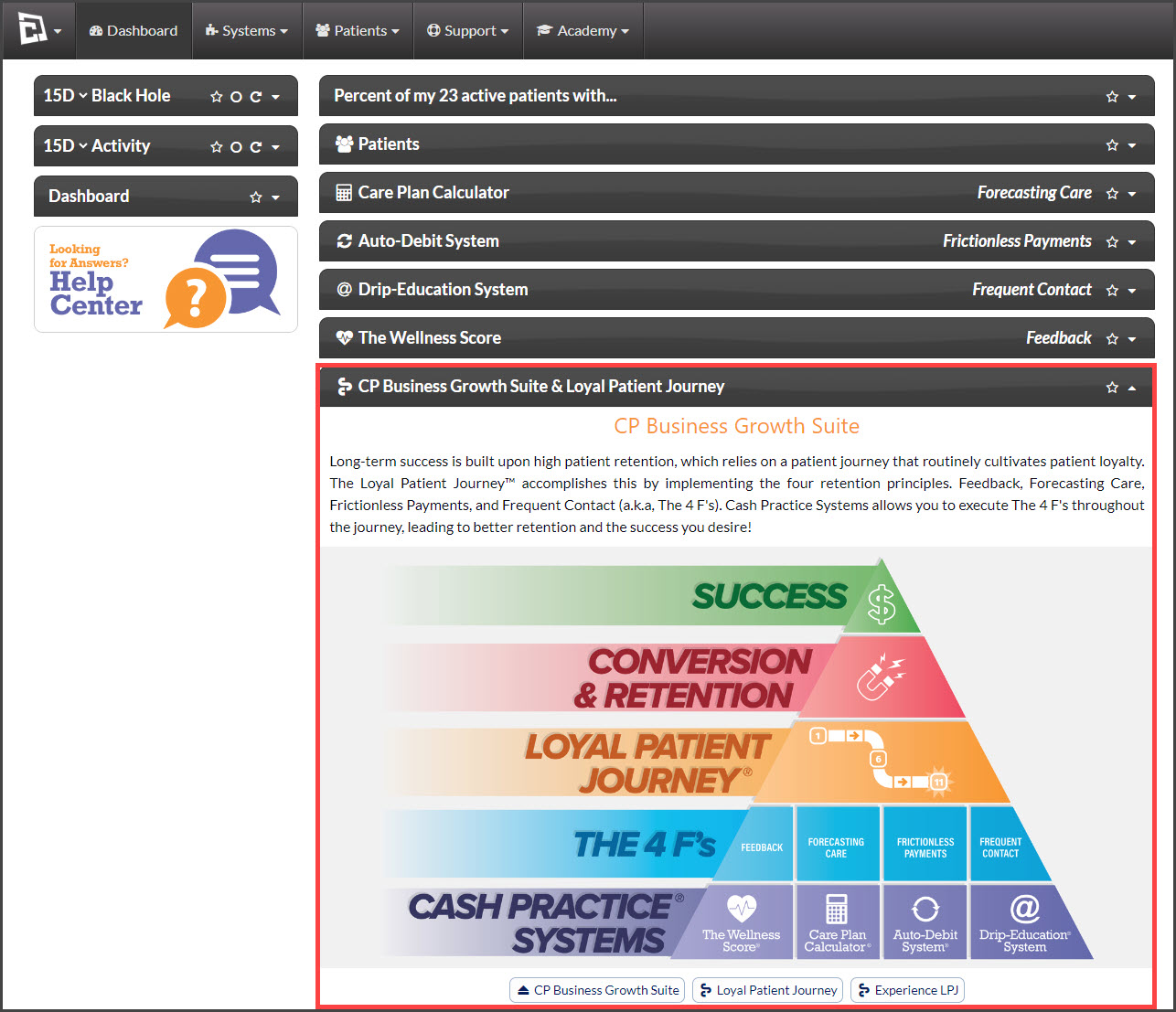This screenshot has height=1012, width=1176.
Task: Click the Help Center speech bubble graphic
Action: 222,279
